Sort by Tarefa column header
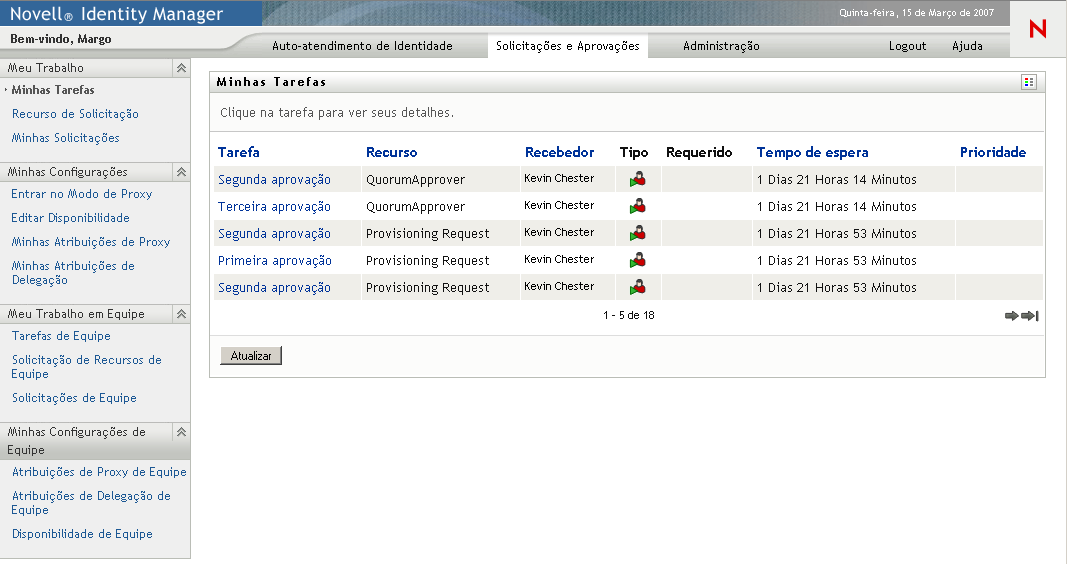1067x564 pixels. coord(239,152)
